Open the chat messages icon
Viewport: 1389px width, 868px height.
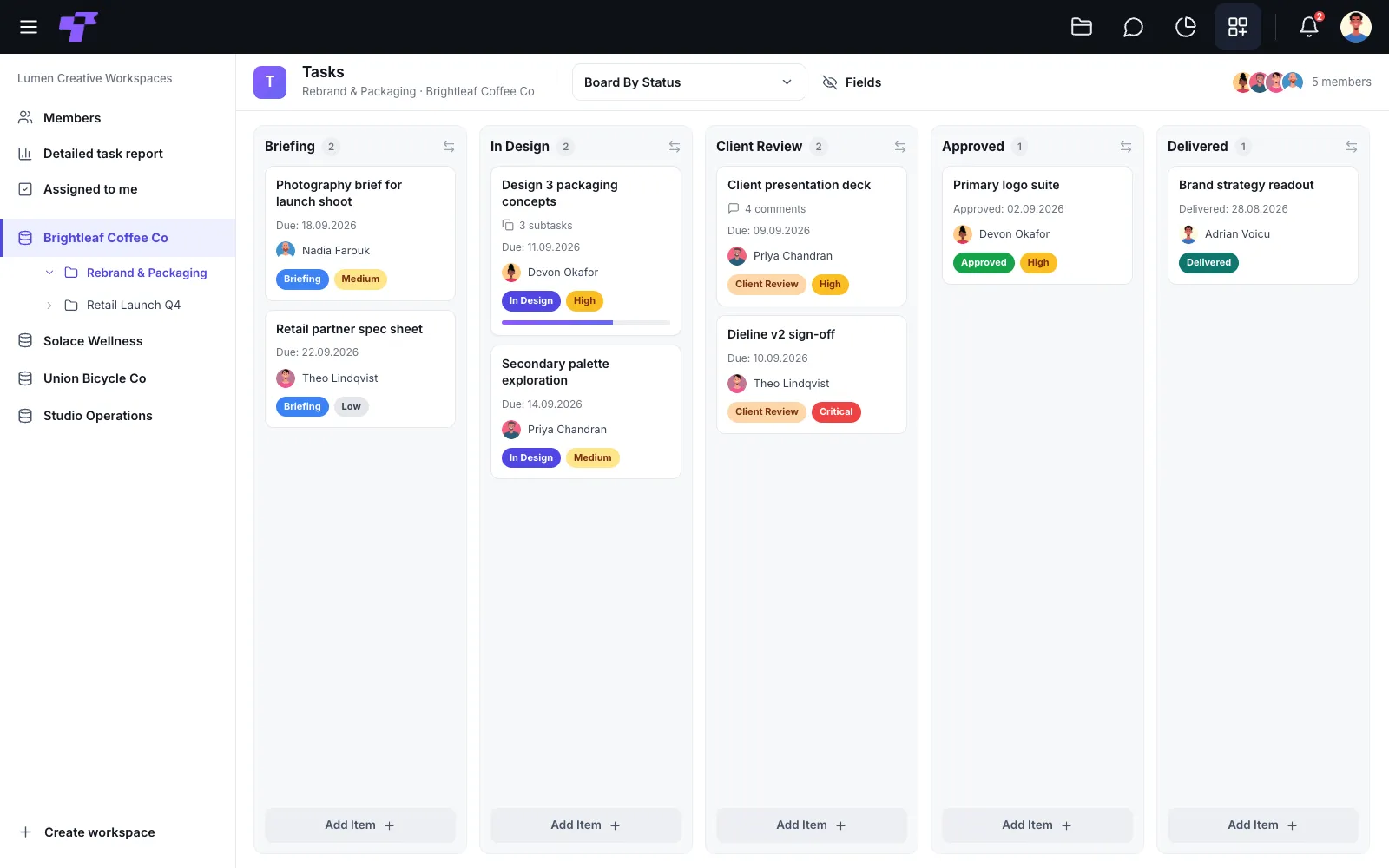click(1133, 27)
